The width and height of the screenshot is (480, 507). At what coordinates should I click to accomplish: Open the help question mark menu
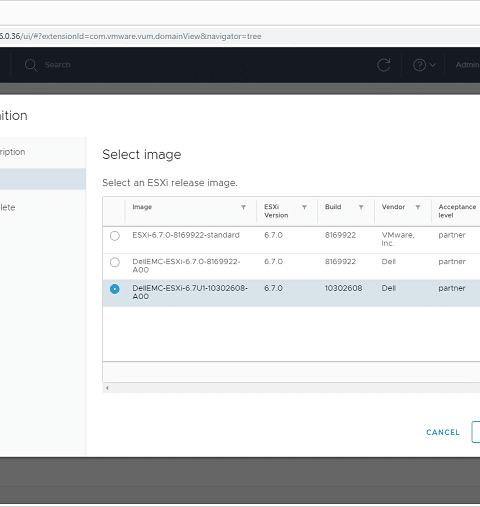(419, 65)
